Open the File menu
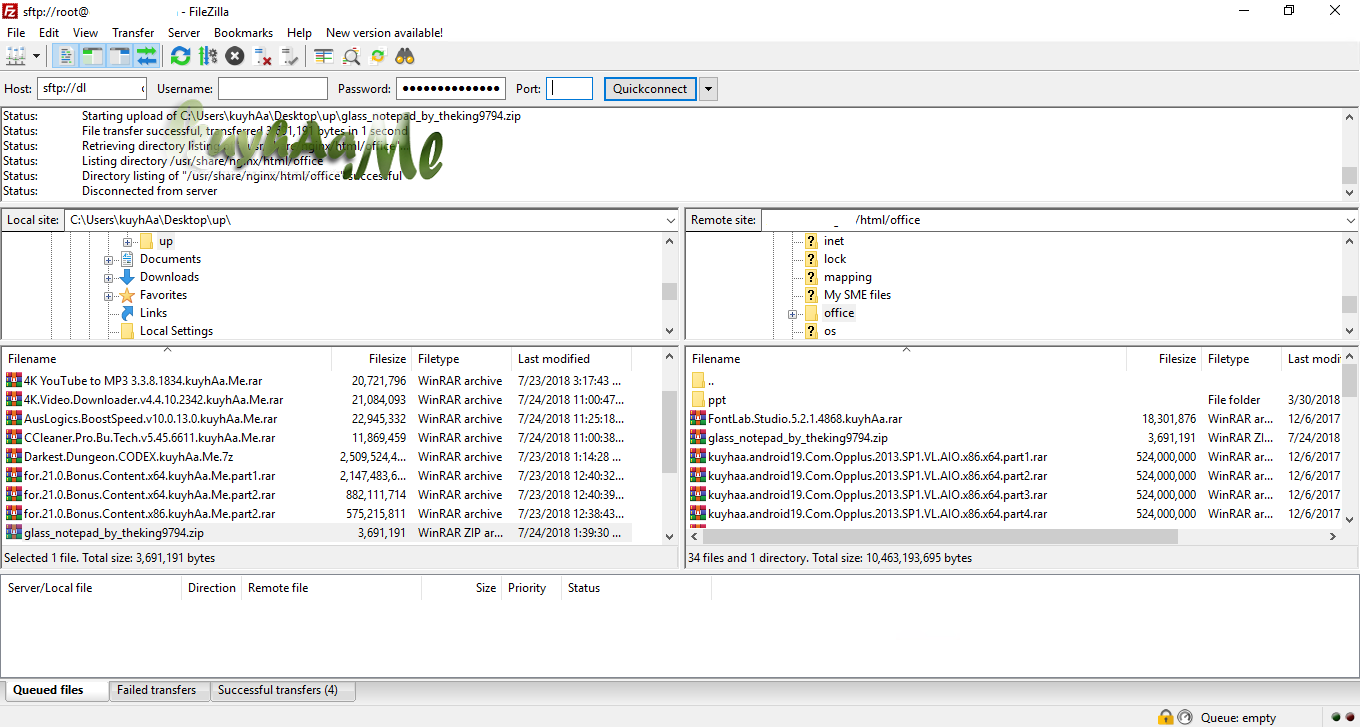This screenshot has height=727, width=1360. [x=16, y=32]
